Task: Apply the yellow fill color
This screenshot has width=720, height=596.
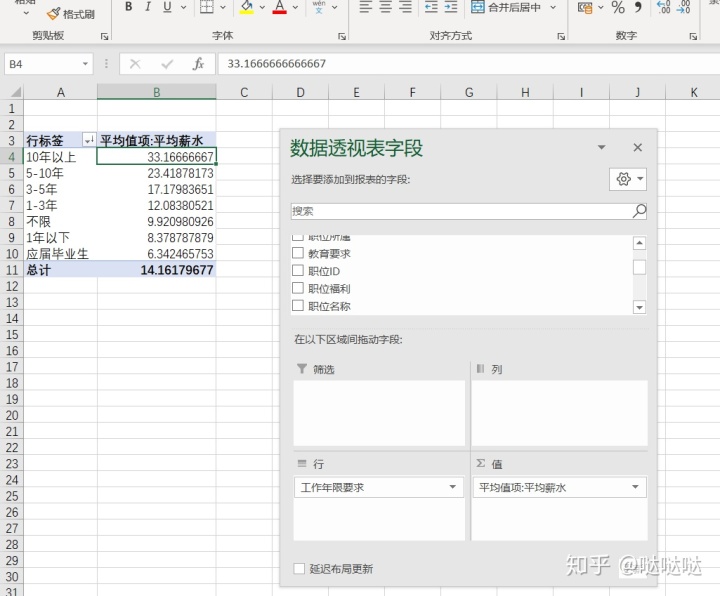Action: pos(247,7)
